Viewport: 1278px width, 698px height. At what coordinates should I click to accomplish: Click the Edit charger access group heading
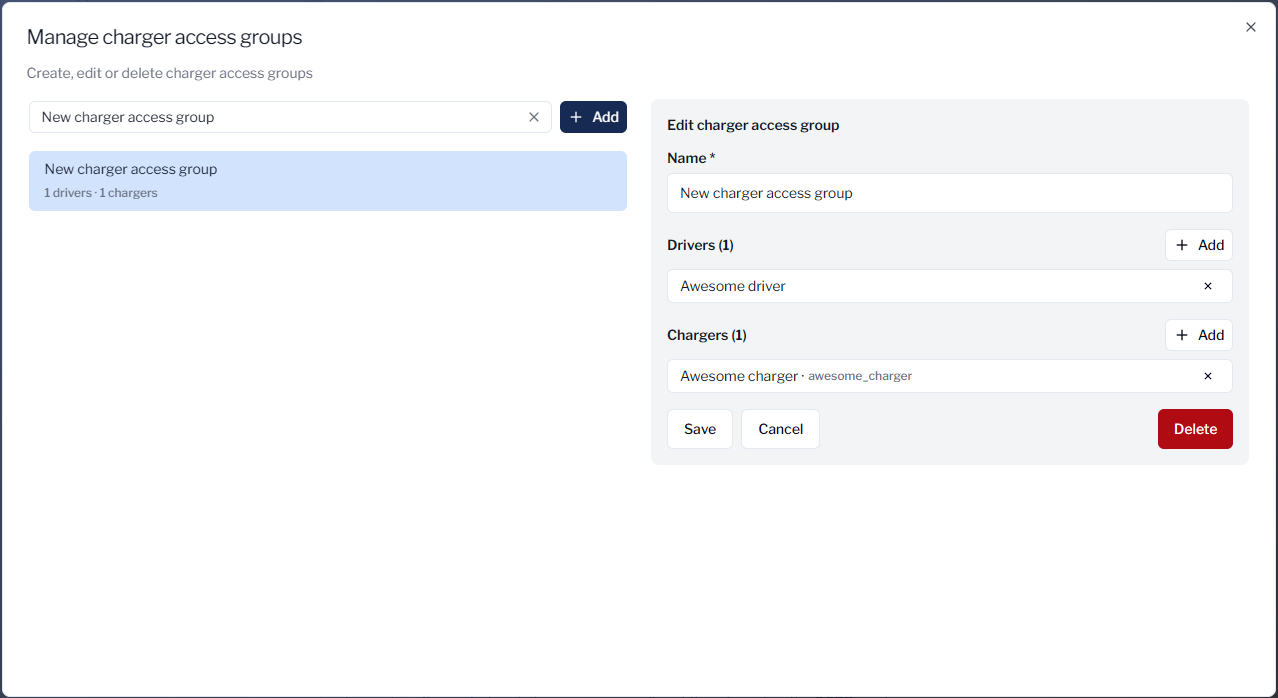[x=752, y=125]
